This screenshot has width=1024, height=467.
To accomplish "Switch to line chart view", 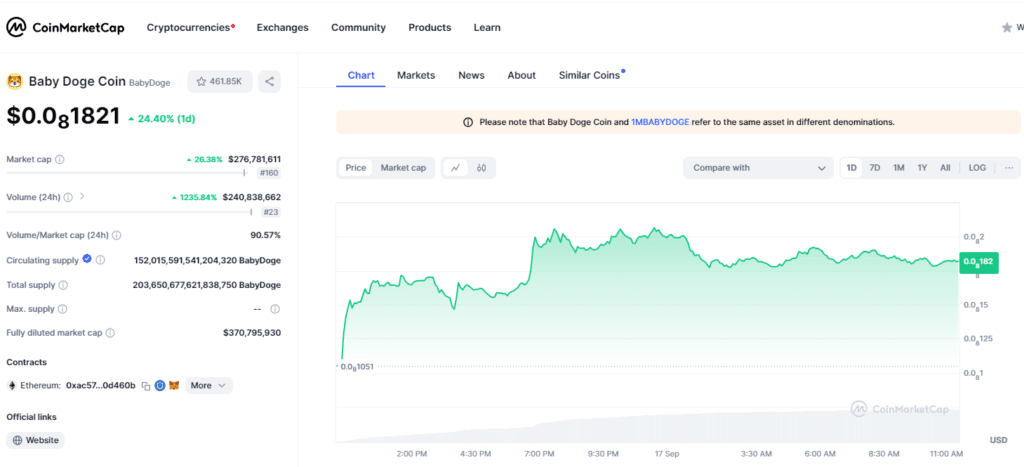I will pos(455,168).
